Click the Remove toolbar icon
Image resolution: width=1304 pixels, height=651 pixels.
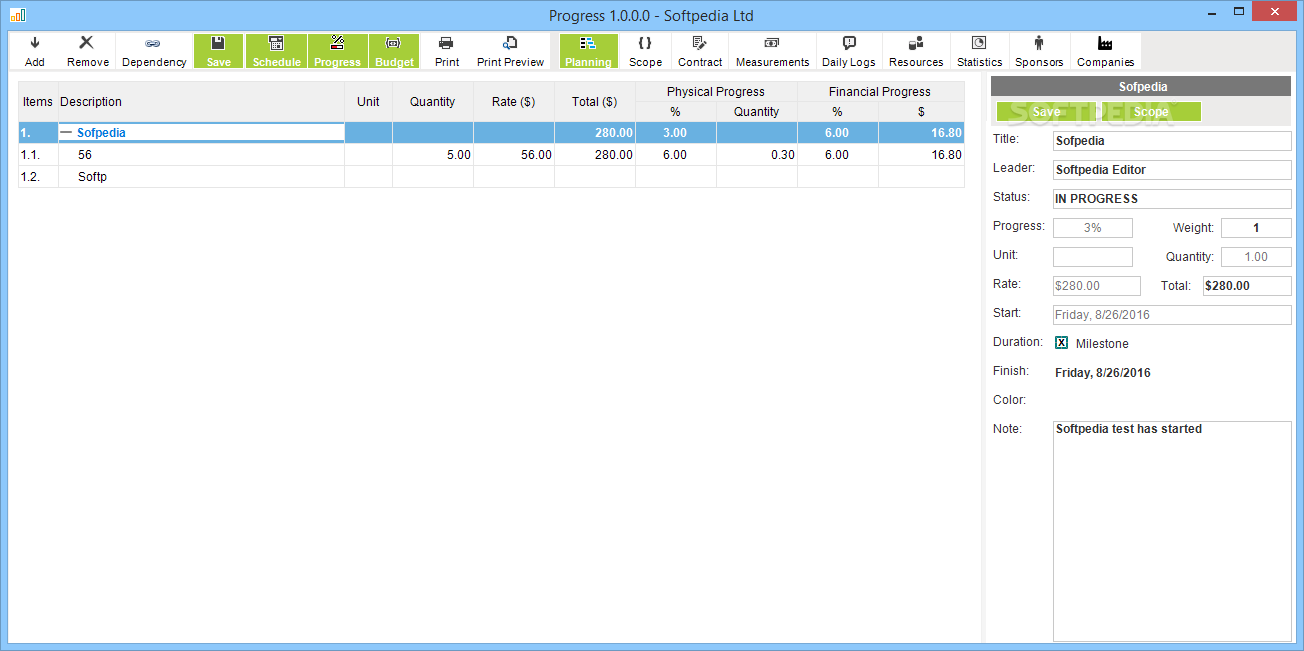pyautogui.click(x=88, y=51)
